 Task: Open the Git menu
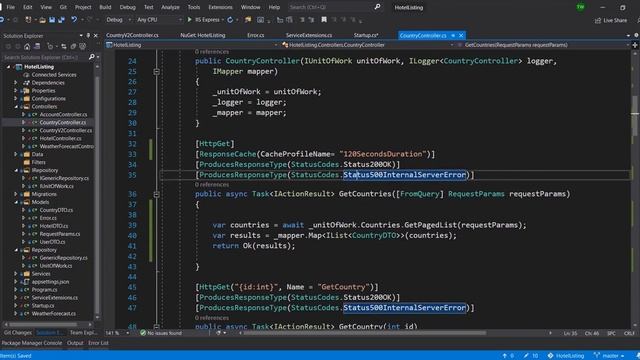coord(63,7)
